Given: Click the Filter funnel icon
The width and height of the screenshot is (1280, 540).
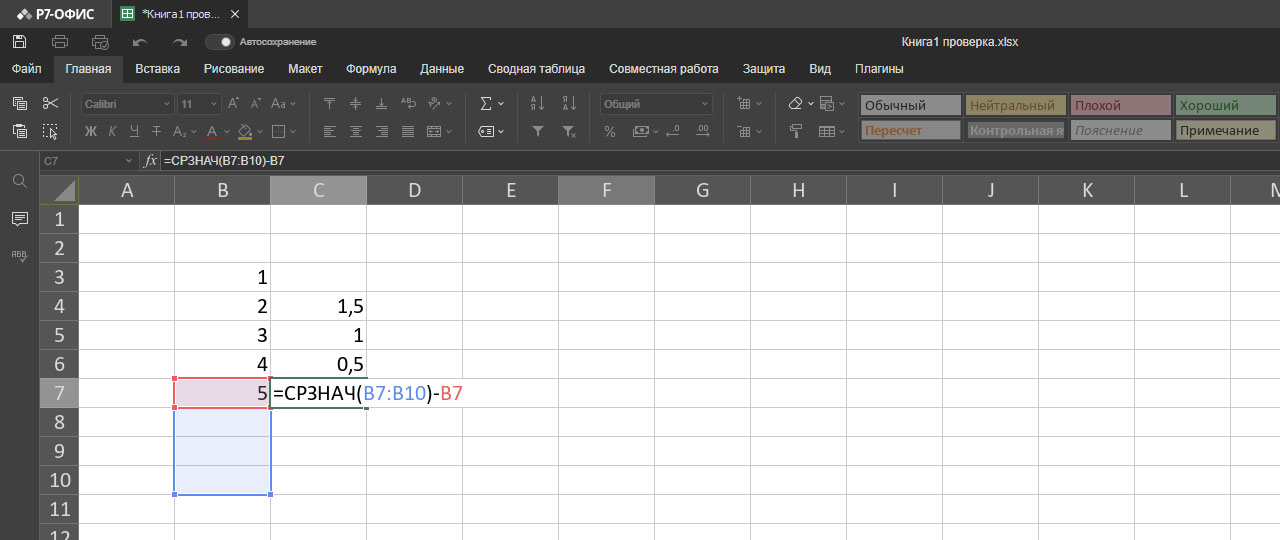Looking at the screenshot, I should pos(537,131).
